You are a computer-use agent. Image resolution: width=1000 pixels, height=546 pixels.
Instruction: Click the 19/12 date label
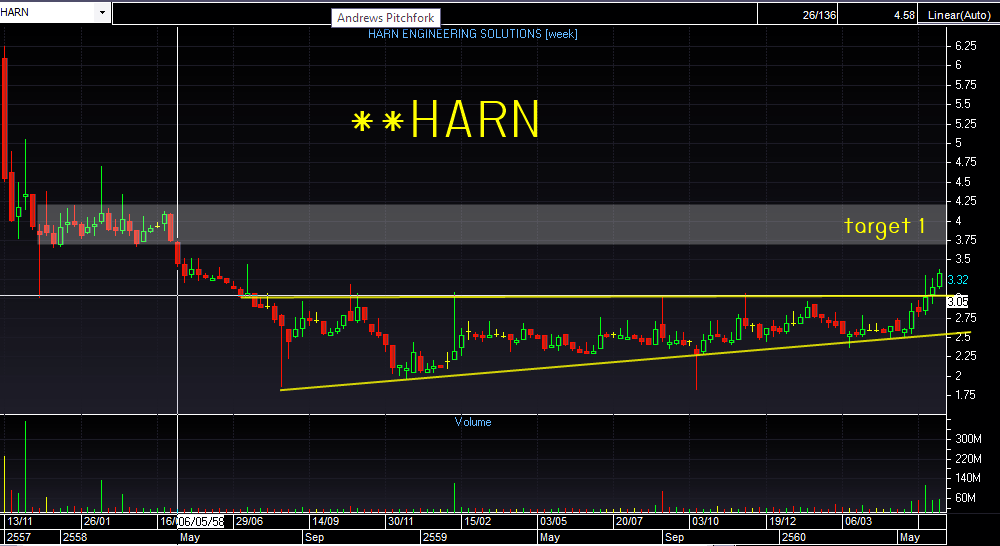pyautogui.click(x=781, y=521)
